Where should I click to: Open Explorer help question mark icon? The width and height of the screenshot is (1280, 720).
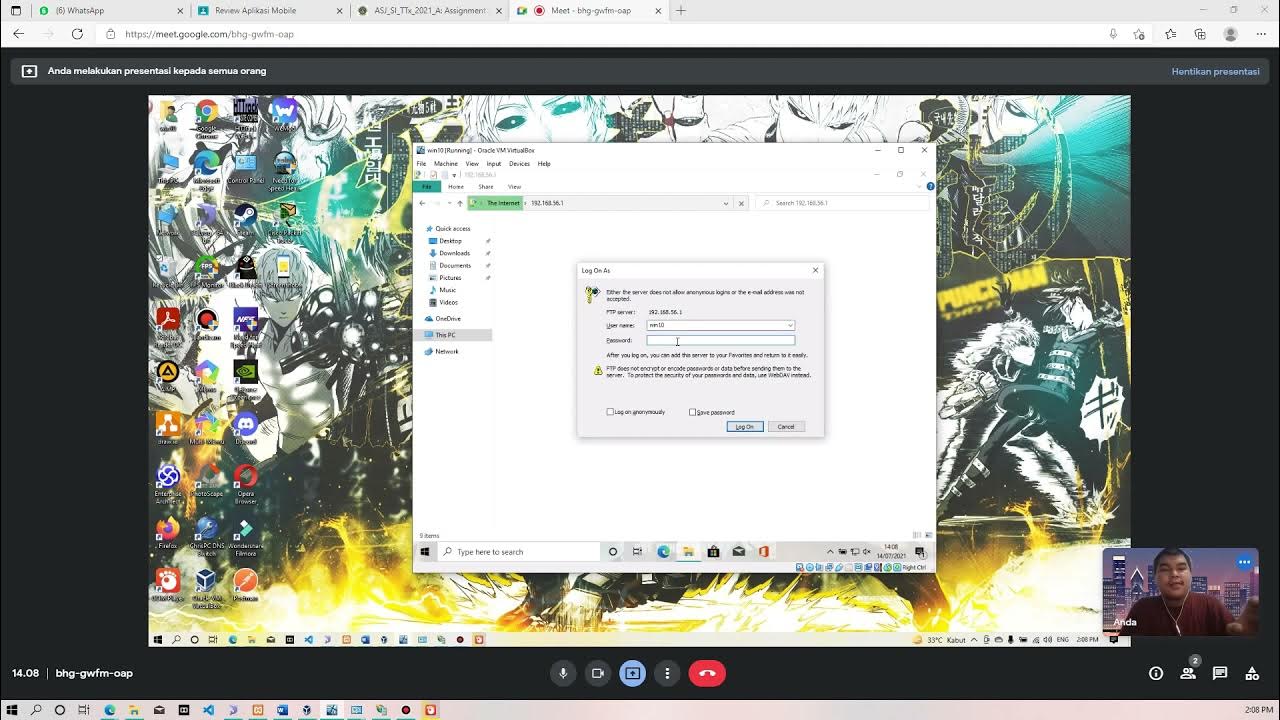(x=930, y=186)
